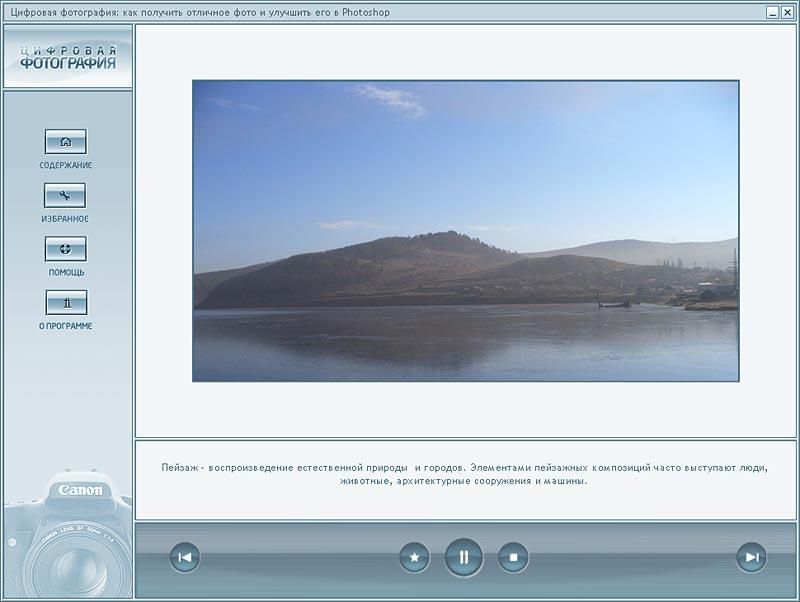Image resolution: width=800 pixels, height=602 pixels.
Task: Click the СОДЕРЖАНИЕ text label
Action: 66,166
